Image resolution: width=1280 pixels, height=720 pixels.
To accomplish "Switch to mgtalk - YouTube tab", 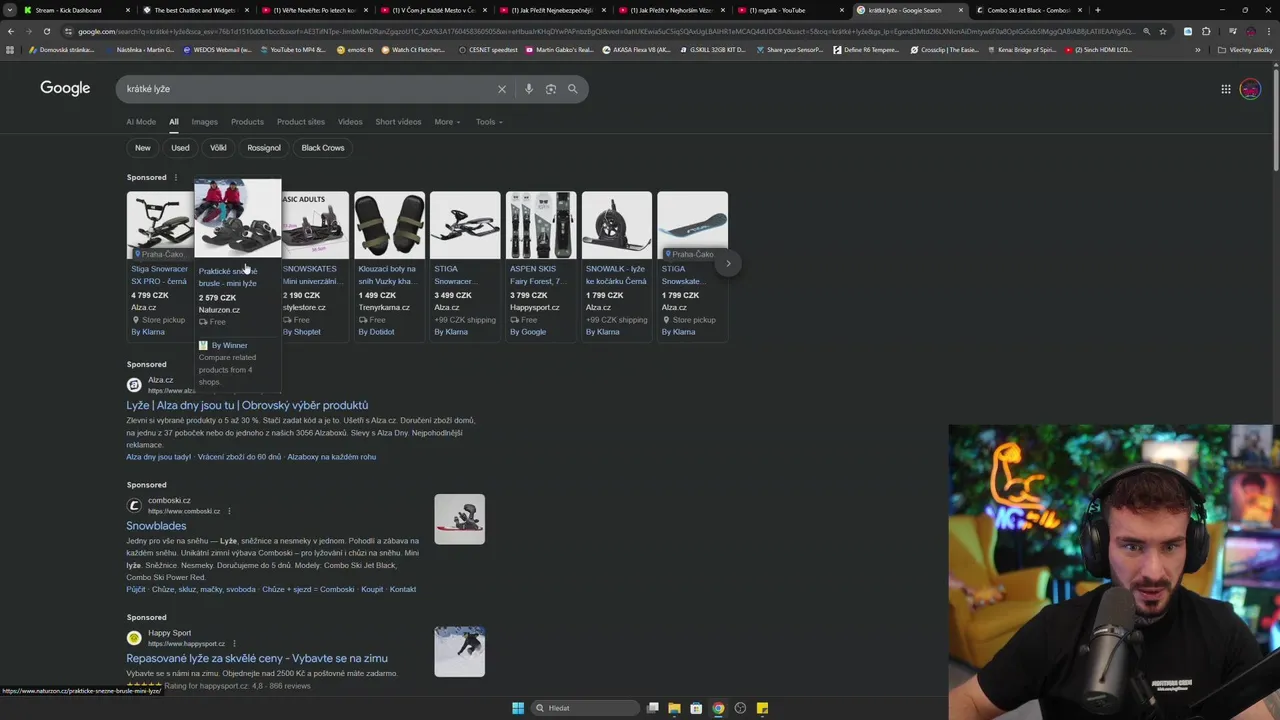I will pos(791,10).
